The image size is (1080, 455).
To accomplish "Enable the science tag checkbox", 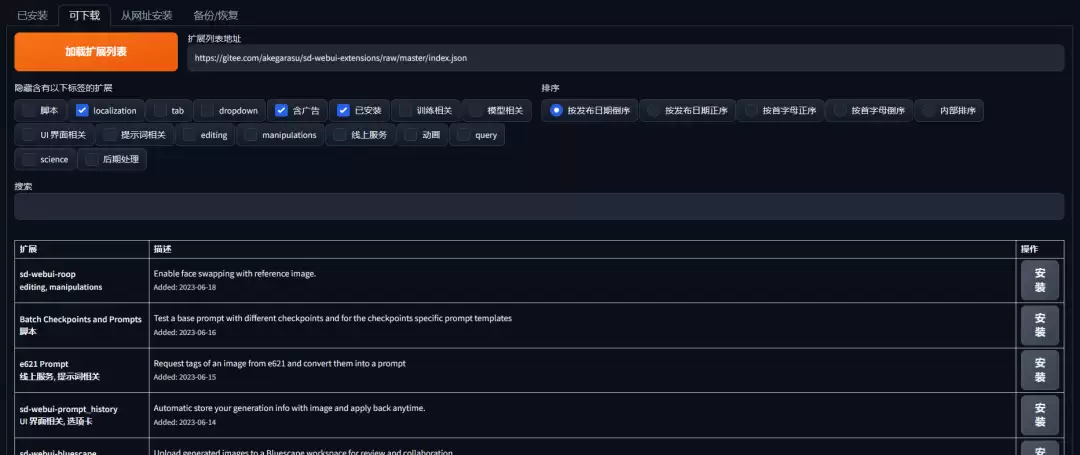I will tap(28, 159).
